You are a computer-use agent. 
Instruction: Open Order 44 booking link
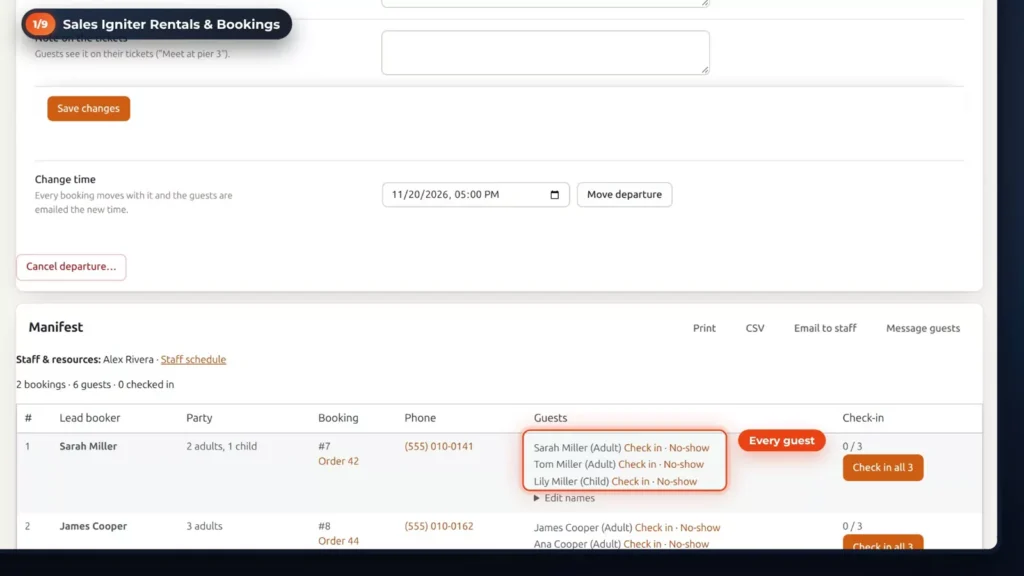(338, 541)
